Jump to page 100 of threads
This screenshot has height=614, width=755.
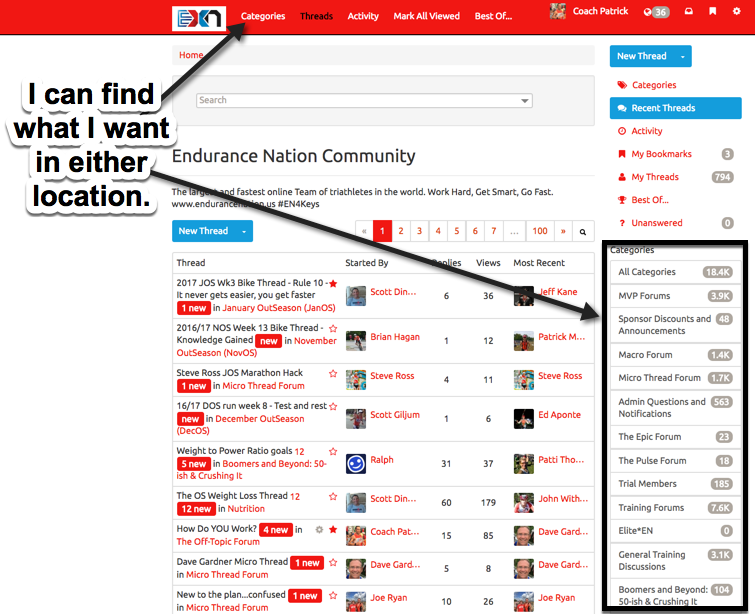[x=540, y=231]
